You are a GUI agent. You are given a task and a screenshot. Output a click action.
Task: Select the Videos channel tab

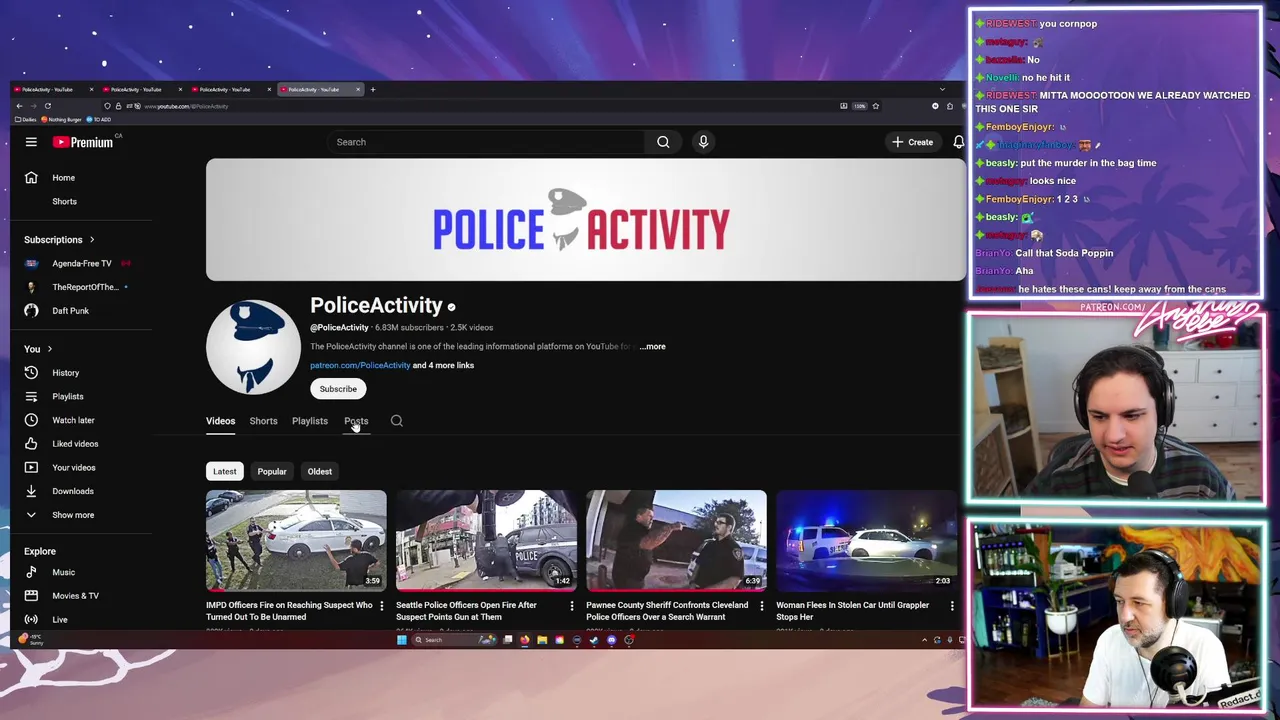(220, 421)
